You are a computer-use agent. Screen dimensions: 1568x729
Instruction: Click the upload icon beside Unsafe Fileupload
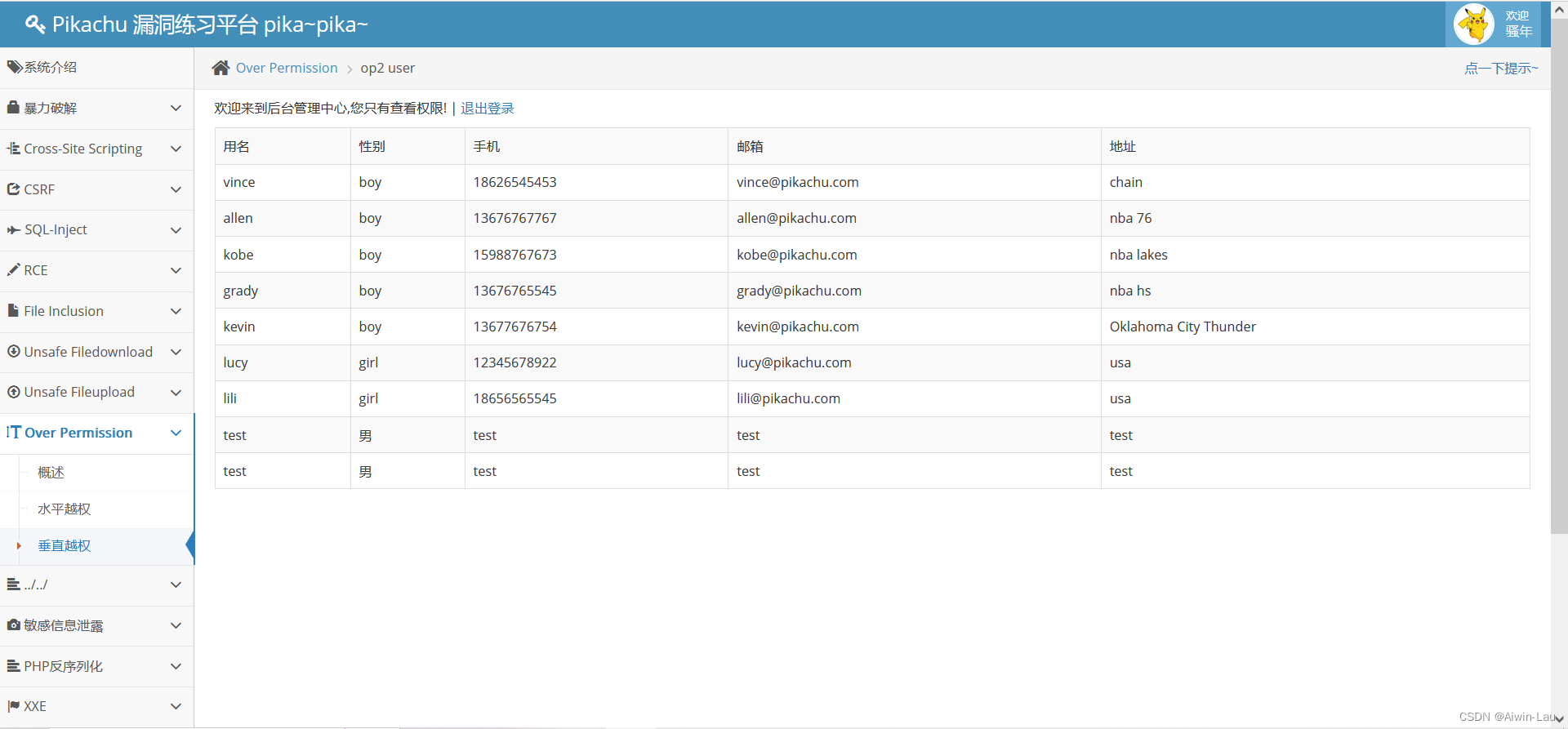click(x=13, y=392)
